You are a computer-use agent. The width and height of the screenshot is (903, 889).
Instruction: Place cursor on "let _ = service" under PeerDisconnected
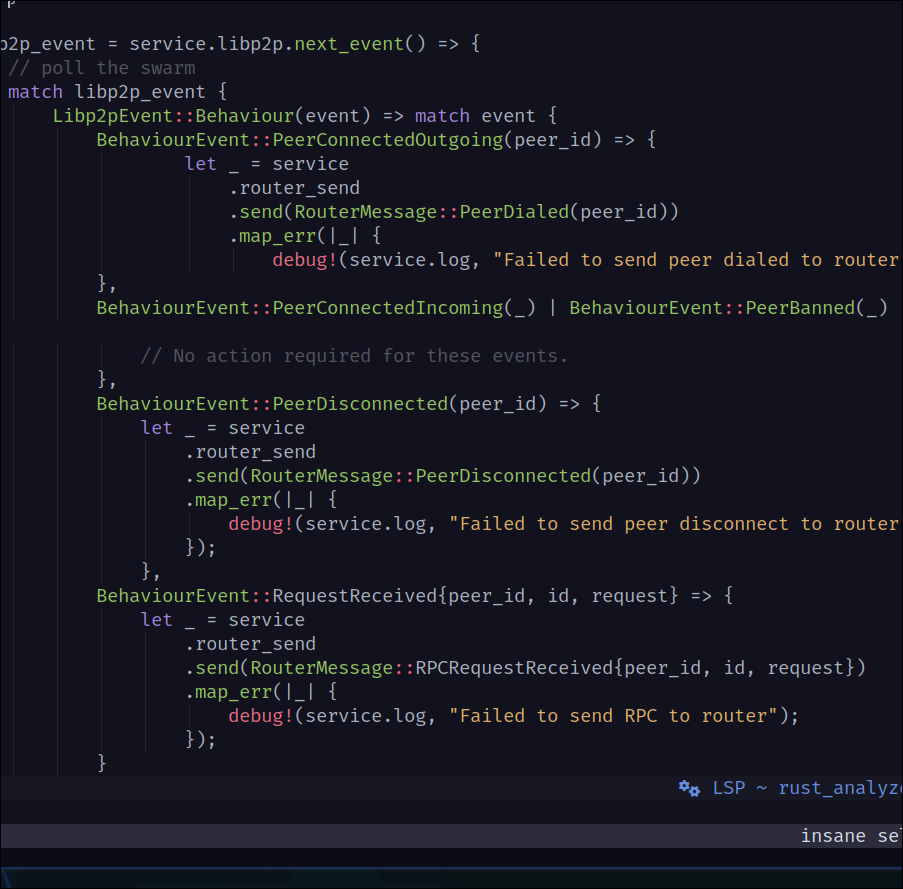(222, 428)
